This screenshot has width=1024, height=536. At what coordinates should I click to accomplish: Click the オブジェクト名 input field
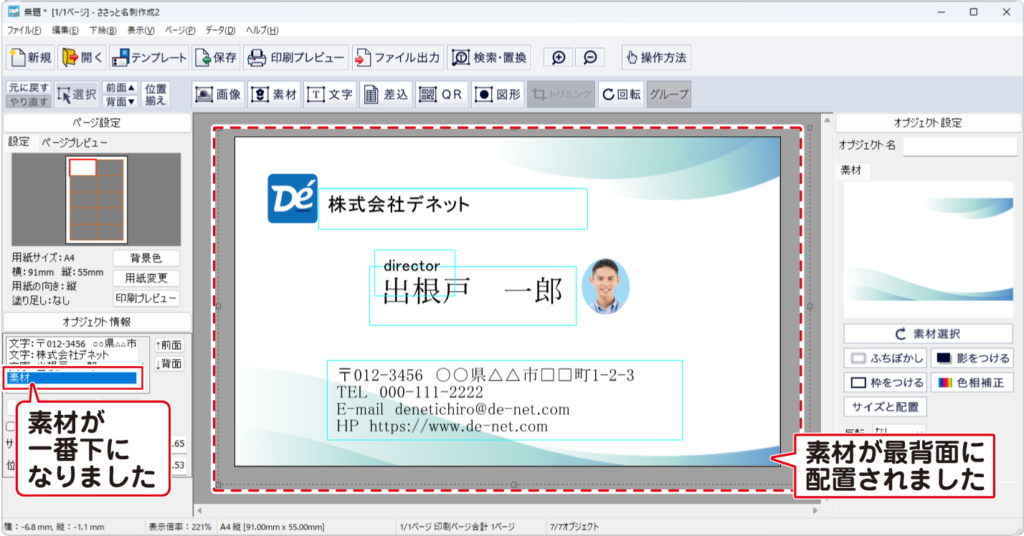[959, 146]
